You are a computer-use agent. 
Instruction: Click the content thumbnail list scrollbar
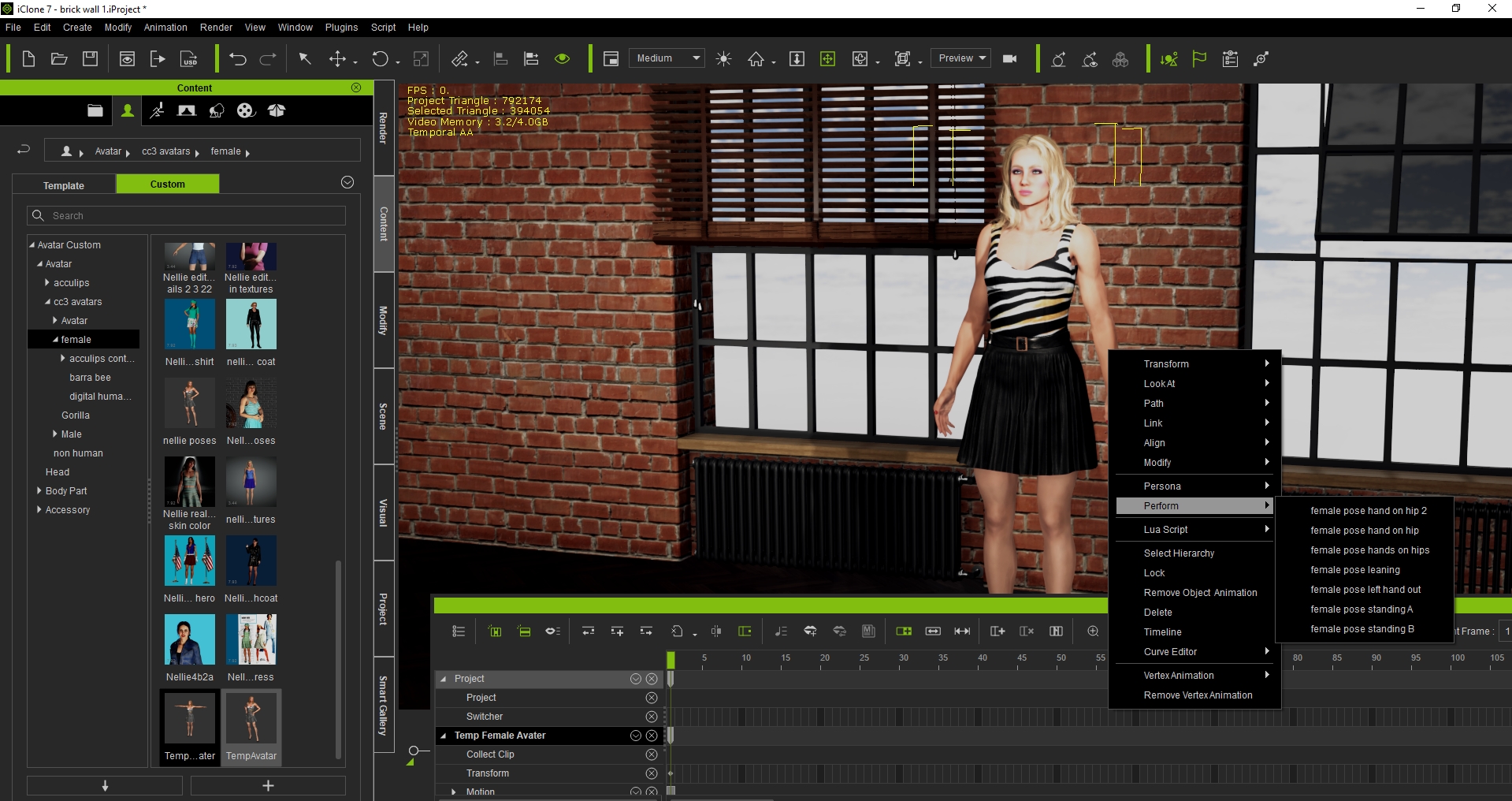click(339, 658)
